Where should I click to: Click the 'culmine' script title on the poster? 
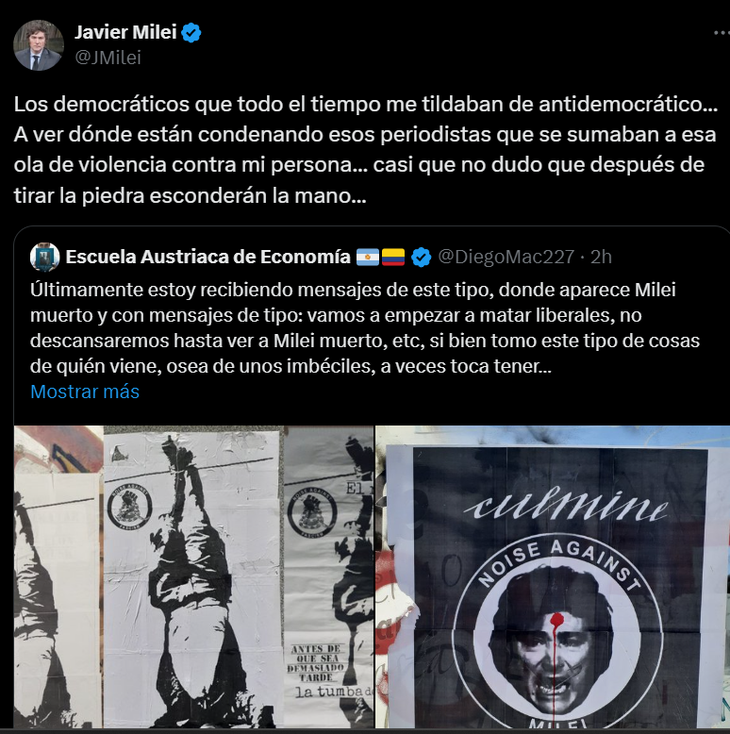tap(566, 506)
